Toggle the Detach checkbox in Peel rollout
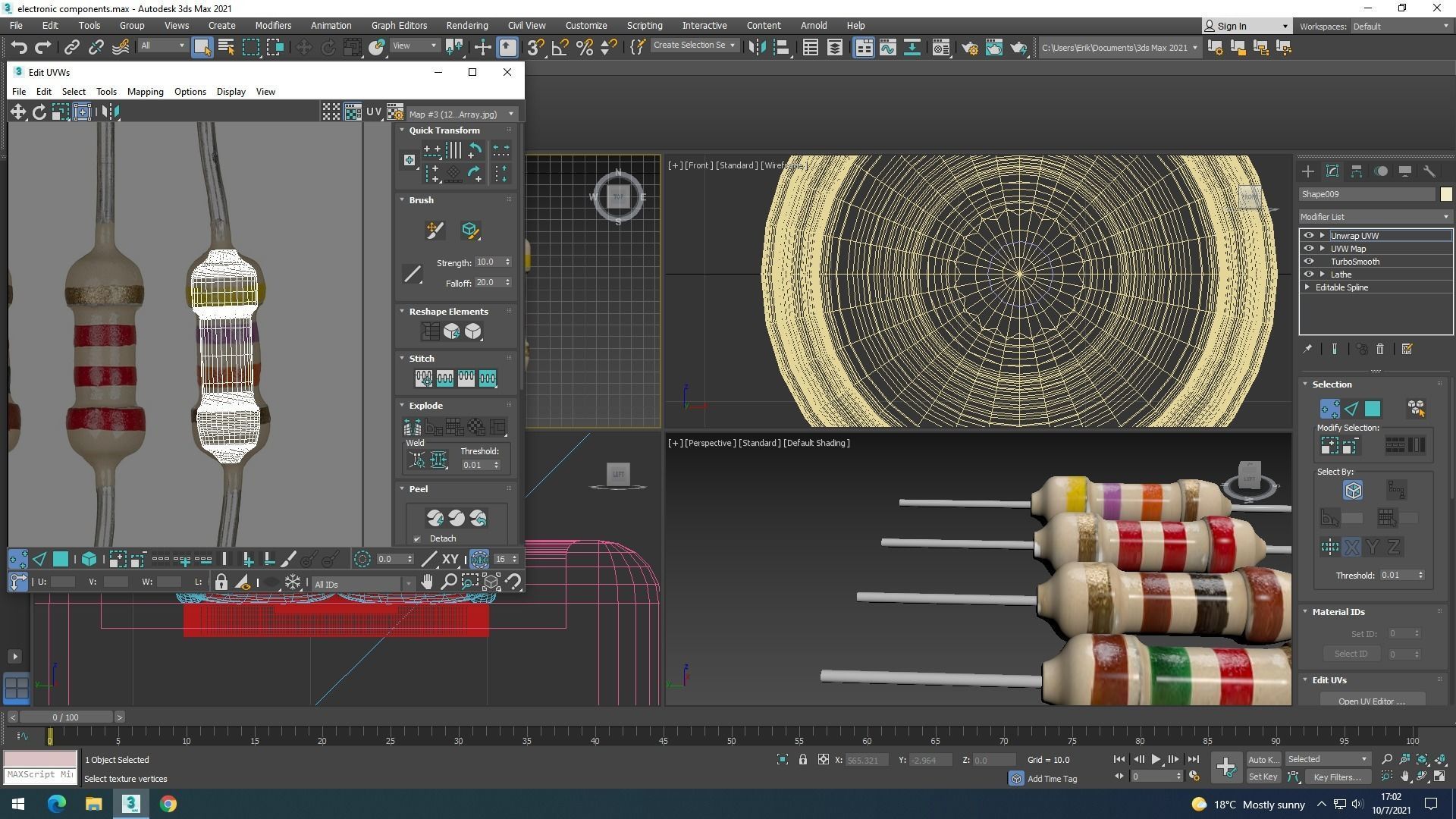The height and width of the screenshot is (819, 1456). [417, 539]
